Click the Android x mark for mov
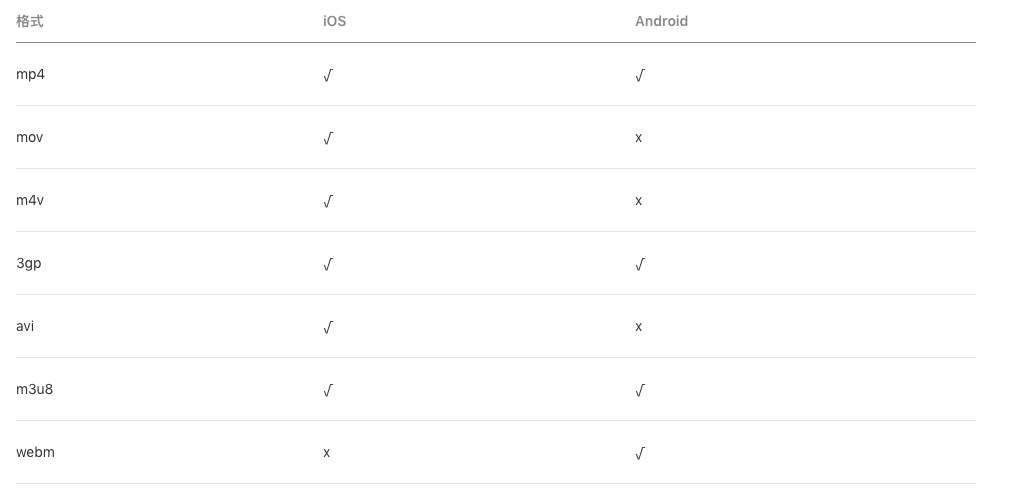 click(639, 138)
